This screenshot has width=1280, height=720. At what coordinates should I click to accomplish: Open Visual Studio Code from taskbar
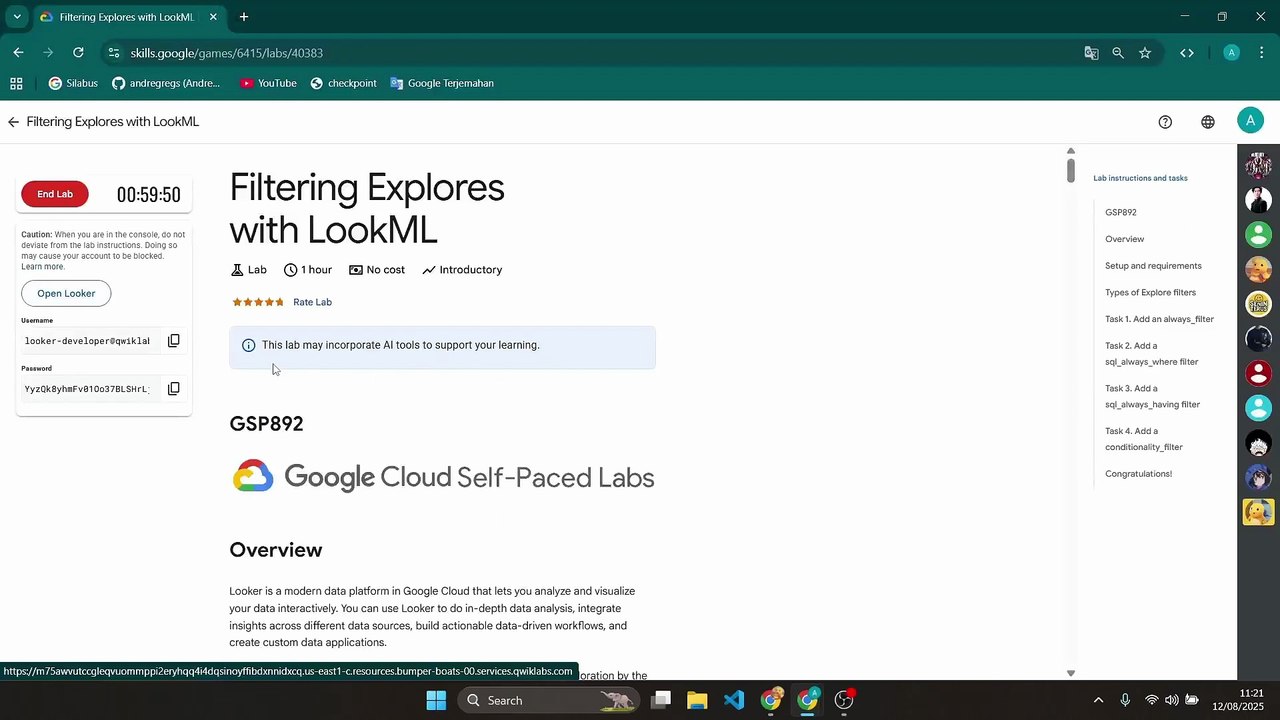click(734, 700)
